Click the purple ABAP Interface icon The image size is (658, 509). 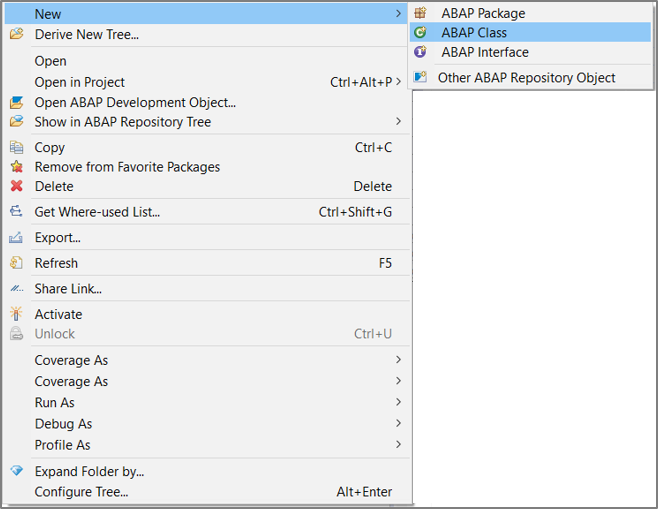click(420, 52)
